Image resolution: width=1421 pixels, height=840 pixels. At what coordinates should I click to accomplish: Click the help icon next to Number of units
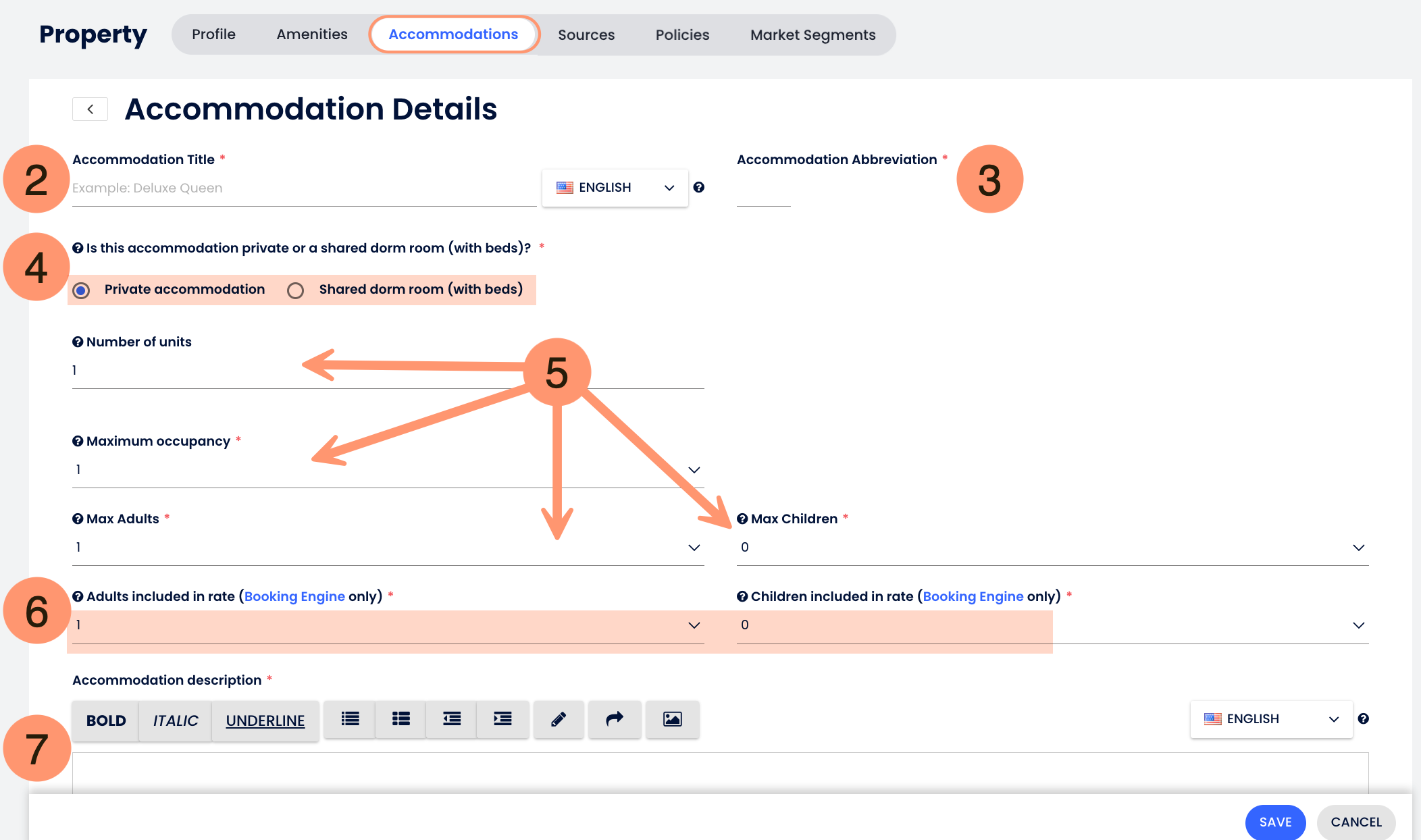click(78, 342)
